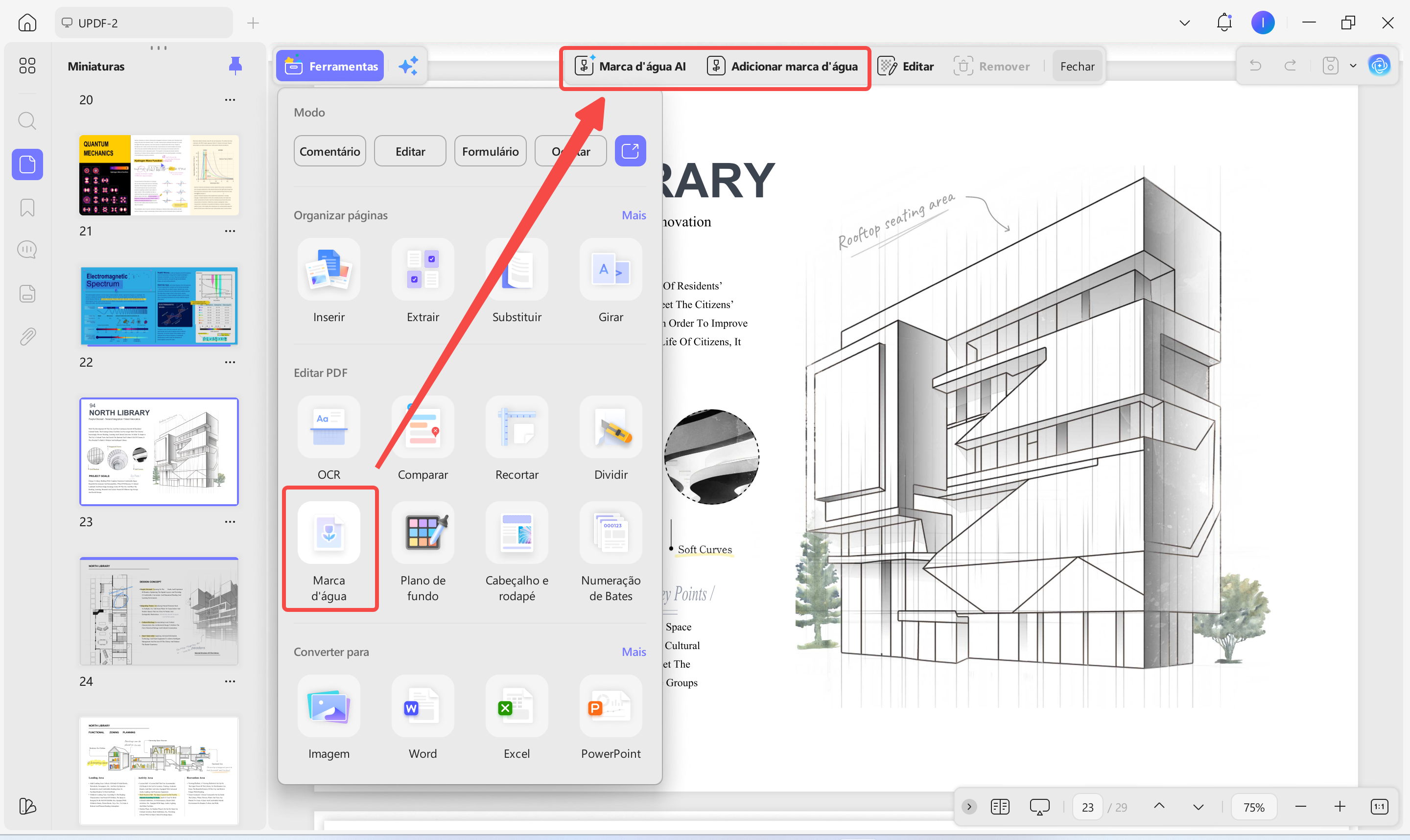Screen dimensions: 1410x840
Task: Convert to Imagem format
Action: [329, 718]
